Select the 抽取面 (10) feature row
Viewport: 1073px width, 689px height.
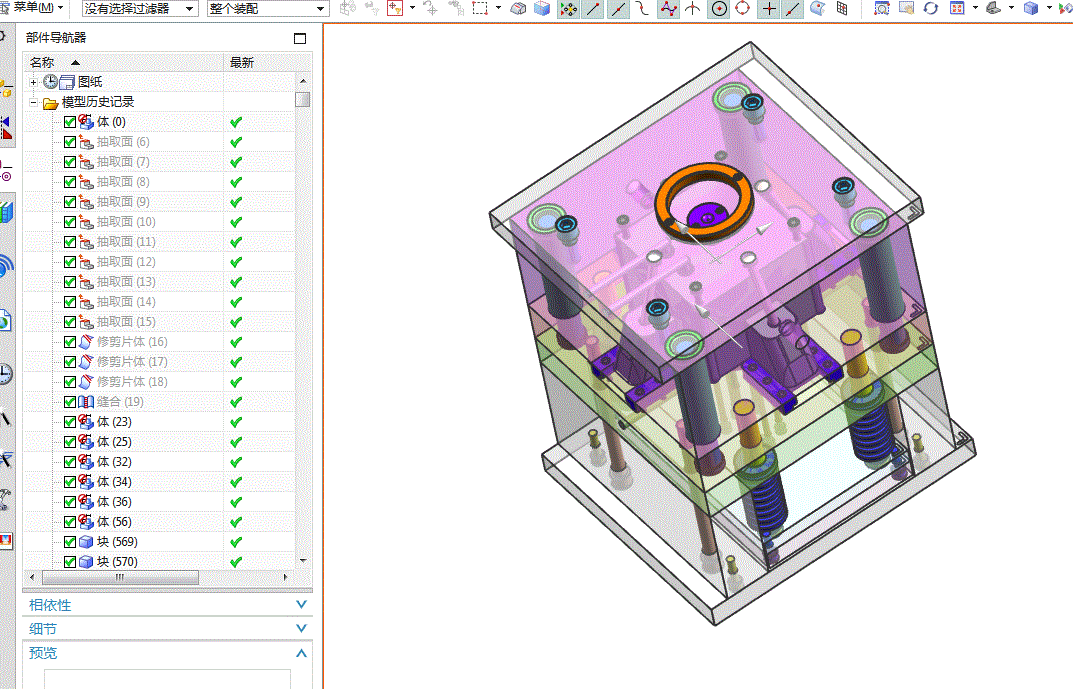pyautogui.click(x=159, y=222)
